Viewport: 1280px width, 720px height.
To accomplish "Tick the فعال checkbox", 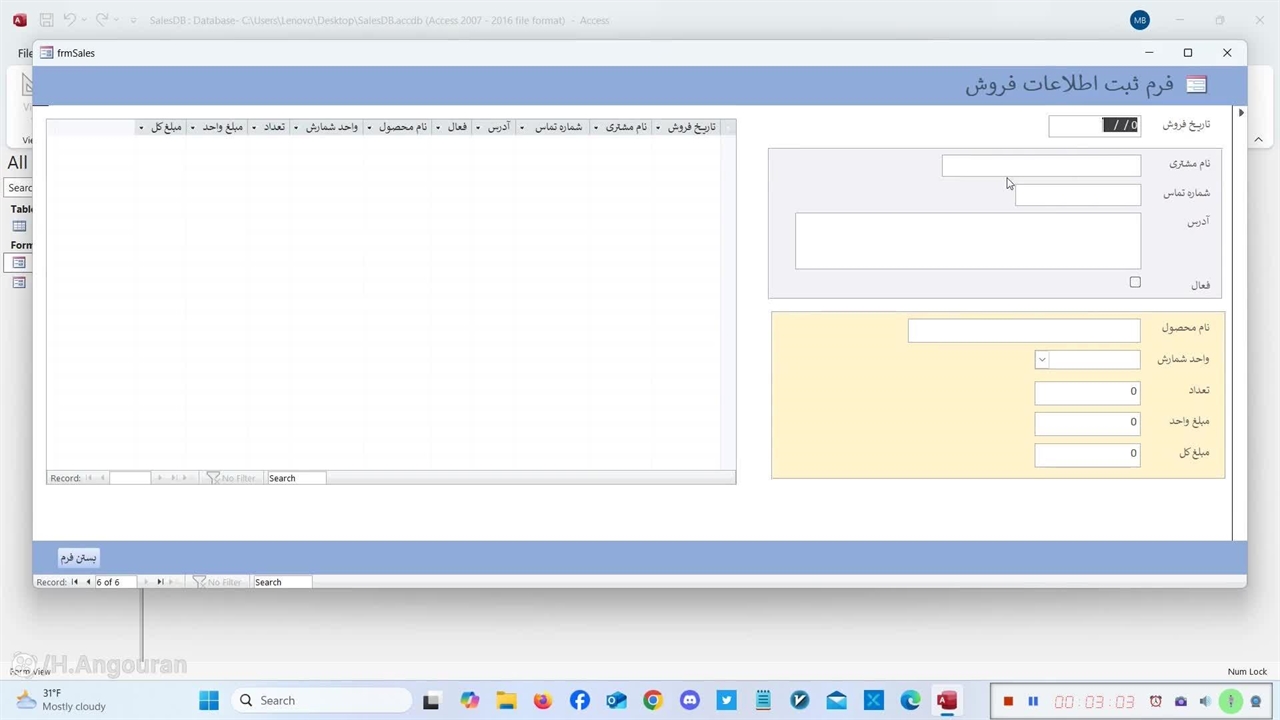I will click(1135, 283).
